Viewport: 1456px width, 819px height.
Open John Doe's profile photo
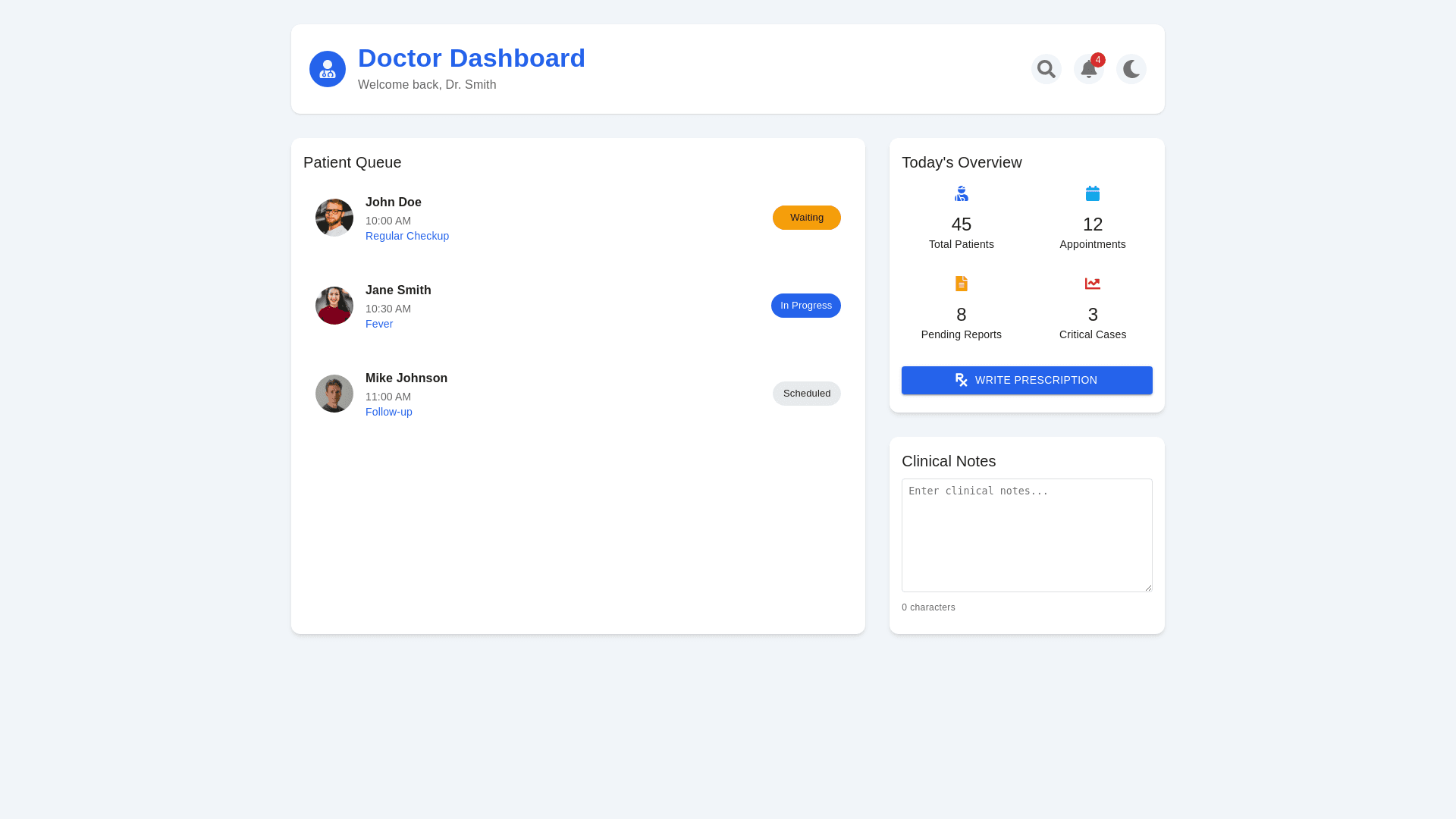click(x=334, y=218)
